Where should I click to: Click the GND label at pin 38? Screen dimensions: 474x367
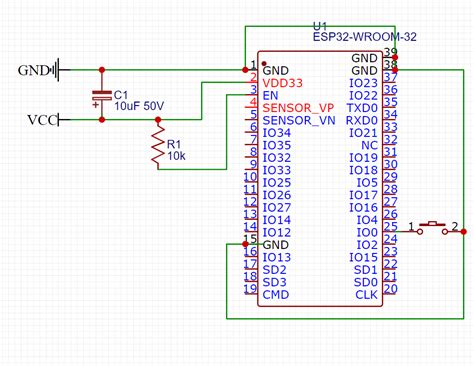pos(364,71)
